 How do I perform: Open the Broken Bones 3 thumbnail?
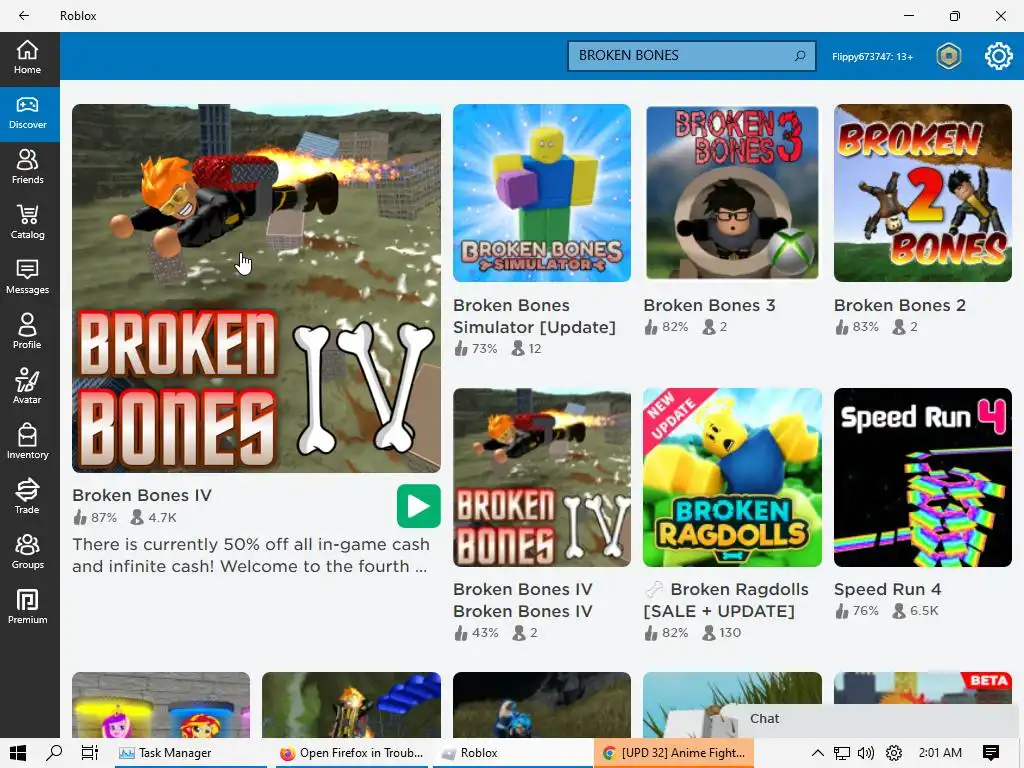pyautogui.click(x=732, y=193)
